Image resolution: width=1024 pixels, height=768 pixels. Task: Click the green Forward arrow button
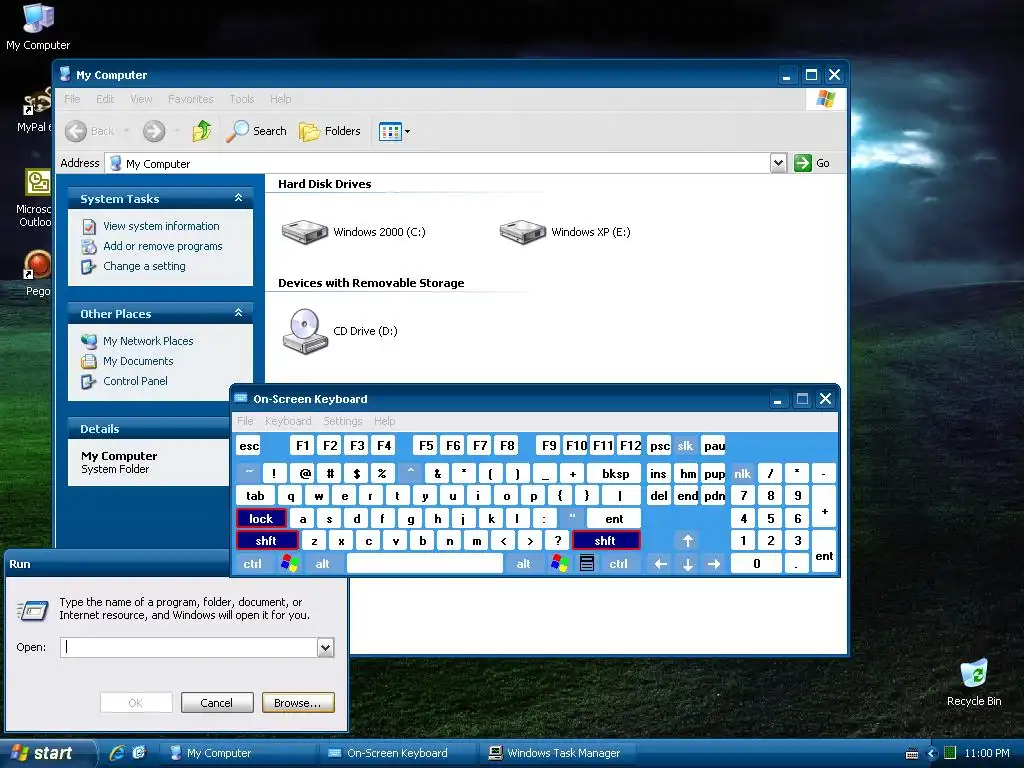click(x=154, y=131)
